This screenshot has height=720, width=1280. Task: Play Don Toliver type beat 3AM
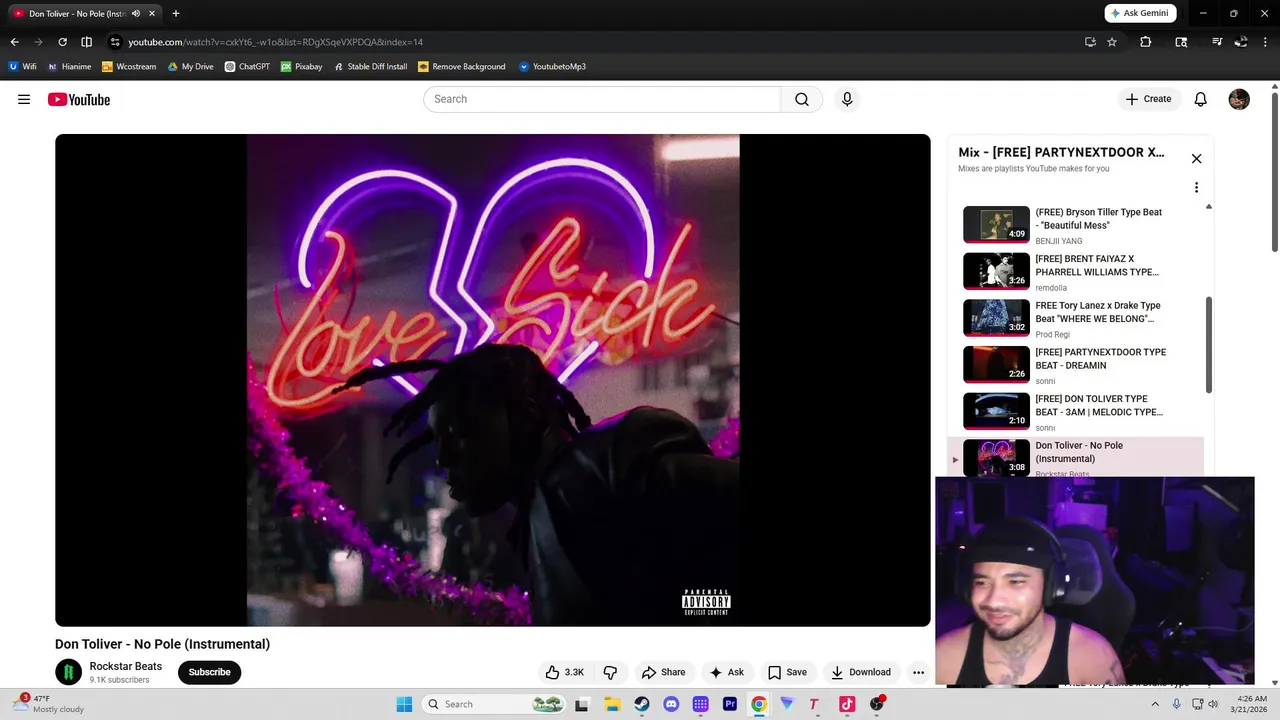click(x=996, y=411)
